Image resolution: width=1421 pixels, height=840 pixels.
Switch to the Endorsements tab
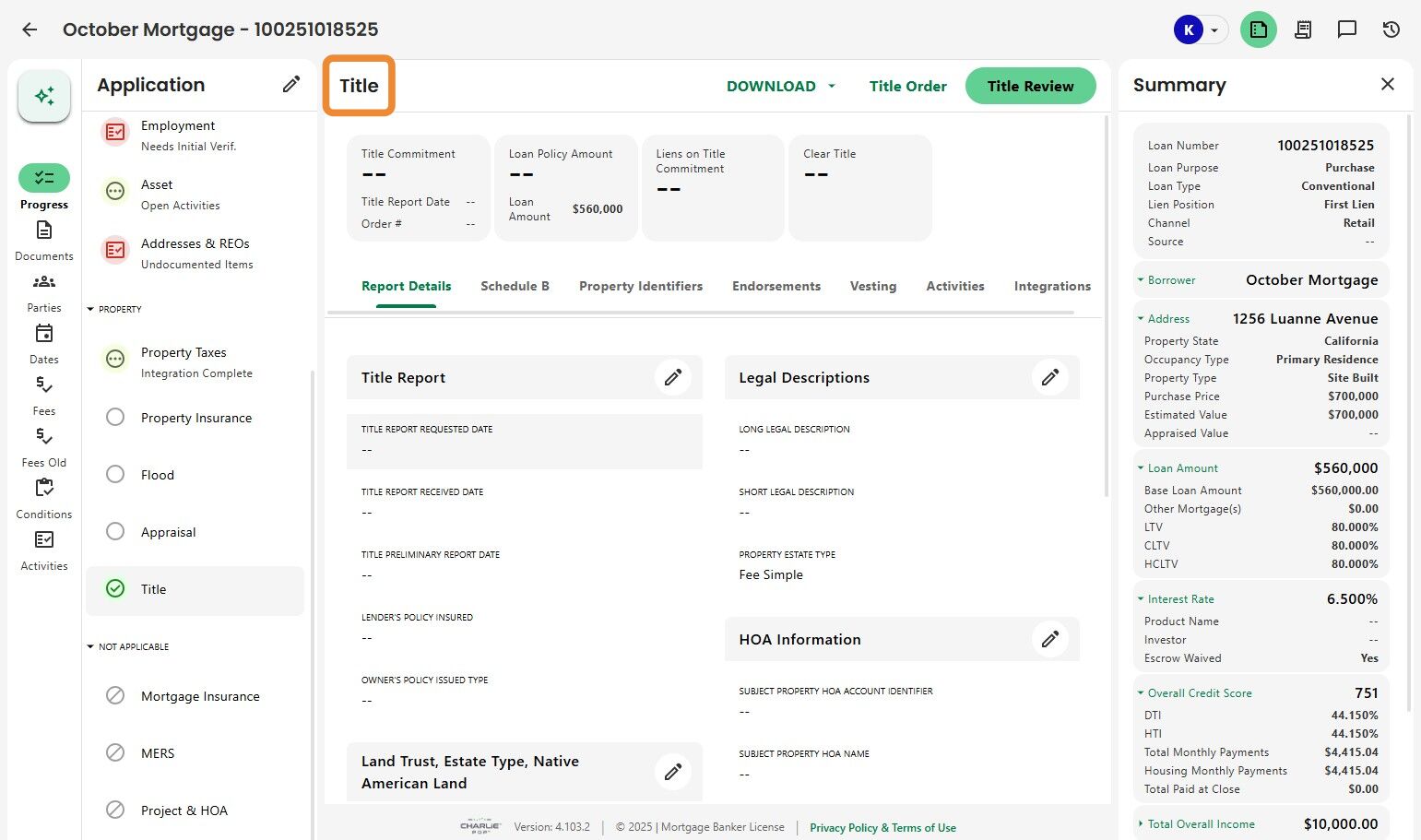point(776,286)
